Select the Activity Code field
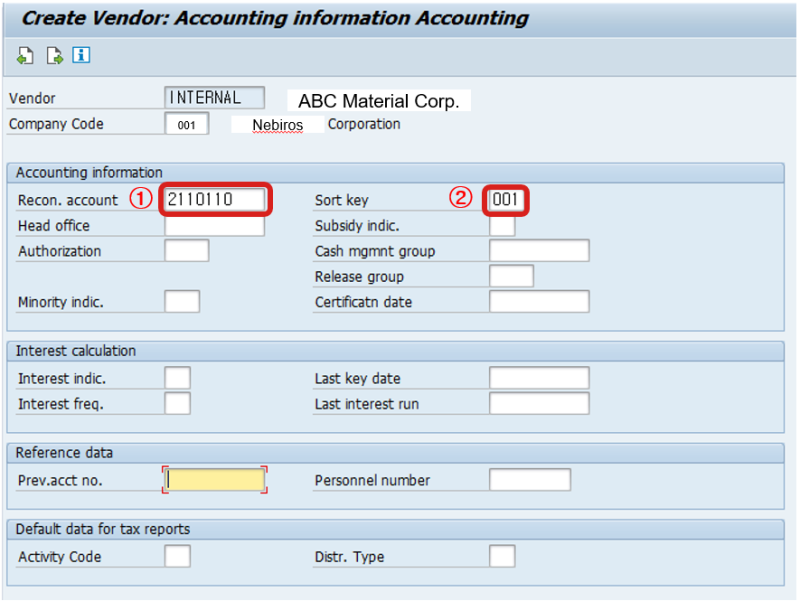The height and width of the screenshot is (601, 800). point(178,556)
